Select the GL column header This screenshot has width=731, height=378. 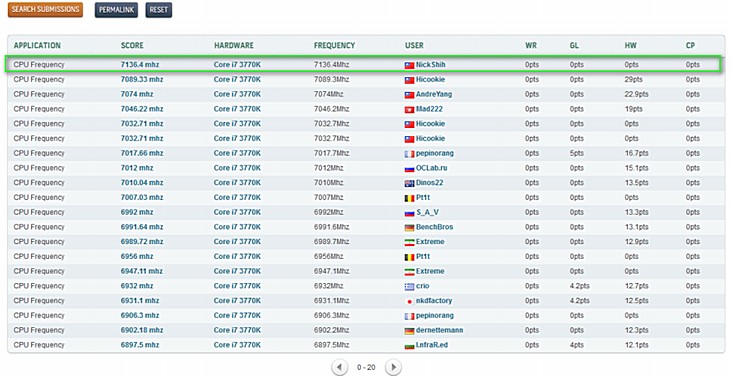coord(574,46)
